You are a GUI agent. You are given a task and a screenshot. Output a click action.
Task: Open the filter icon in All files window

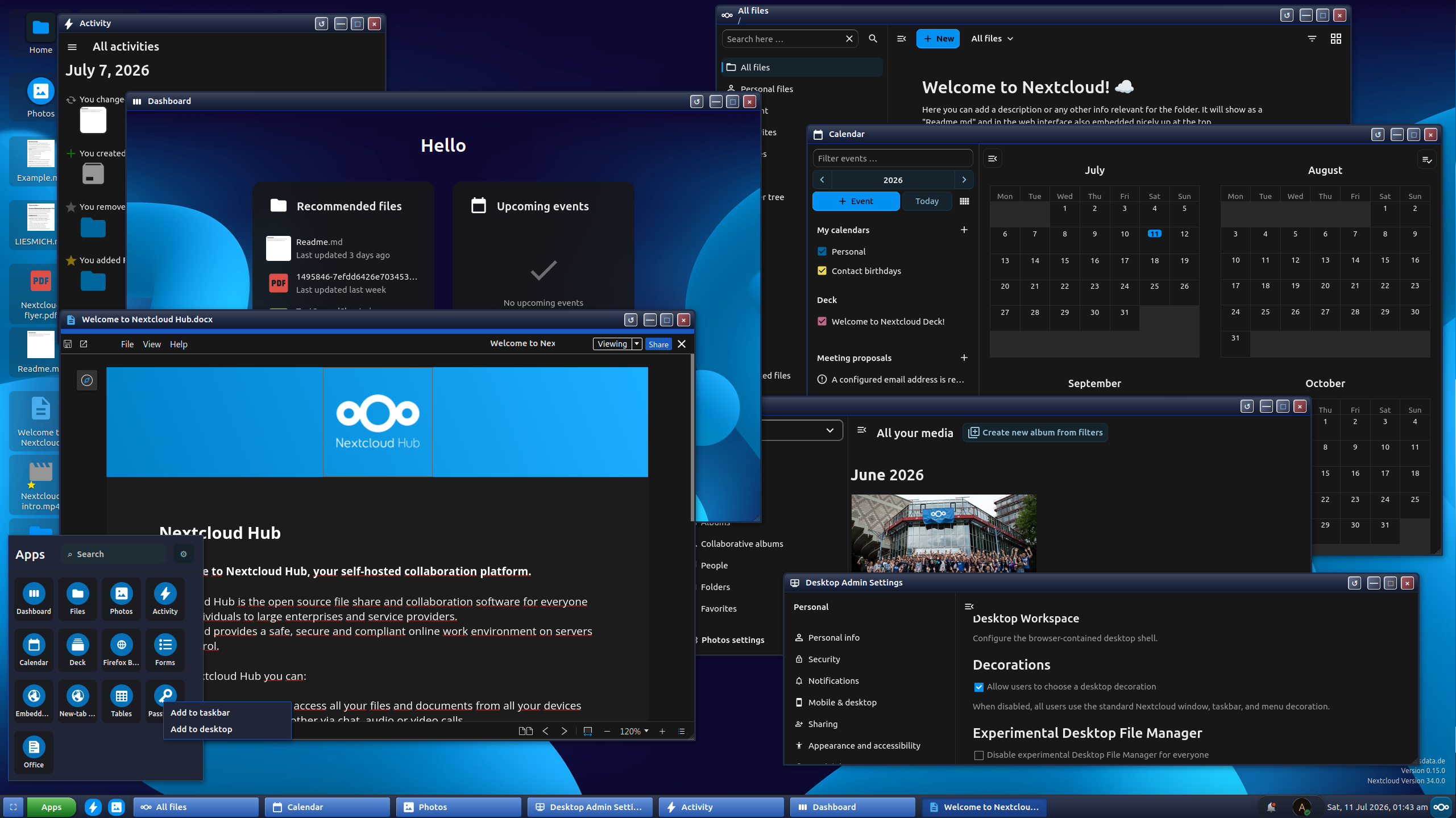(x=1312, y=39)
